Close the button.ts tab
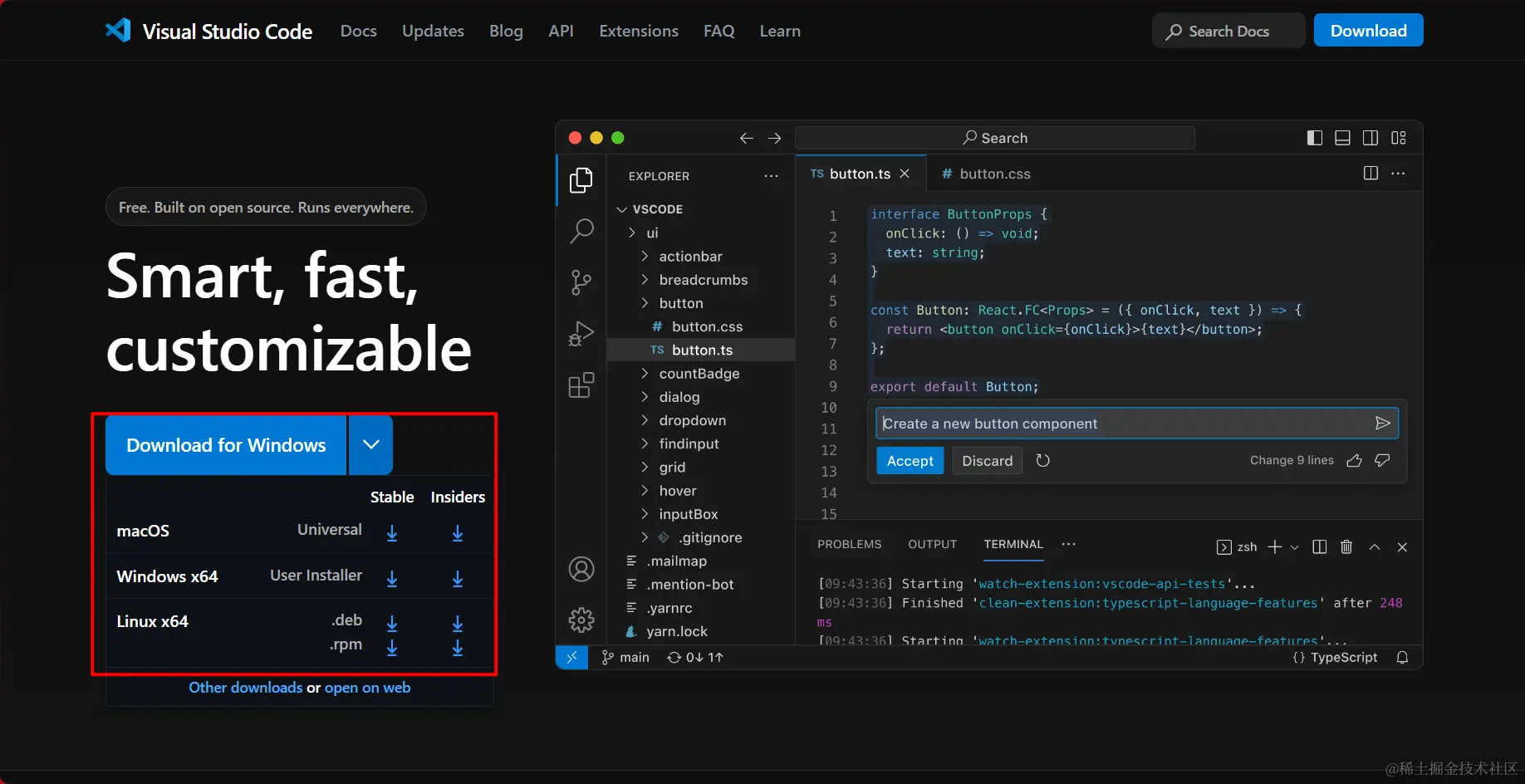Image resolution: width=1525 pixels, height=784 pixels. (x=905, y=174)
